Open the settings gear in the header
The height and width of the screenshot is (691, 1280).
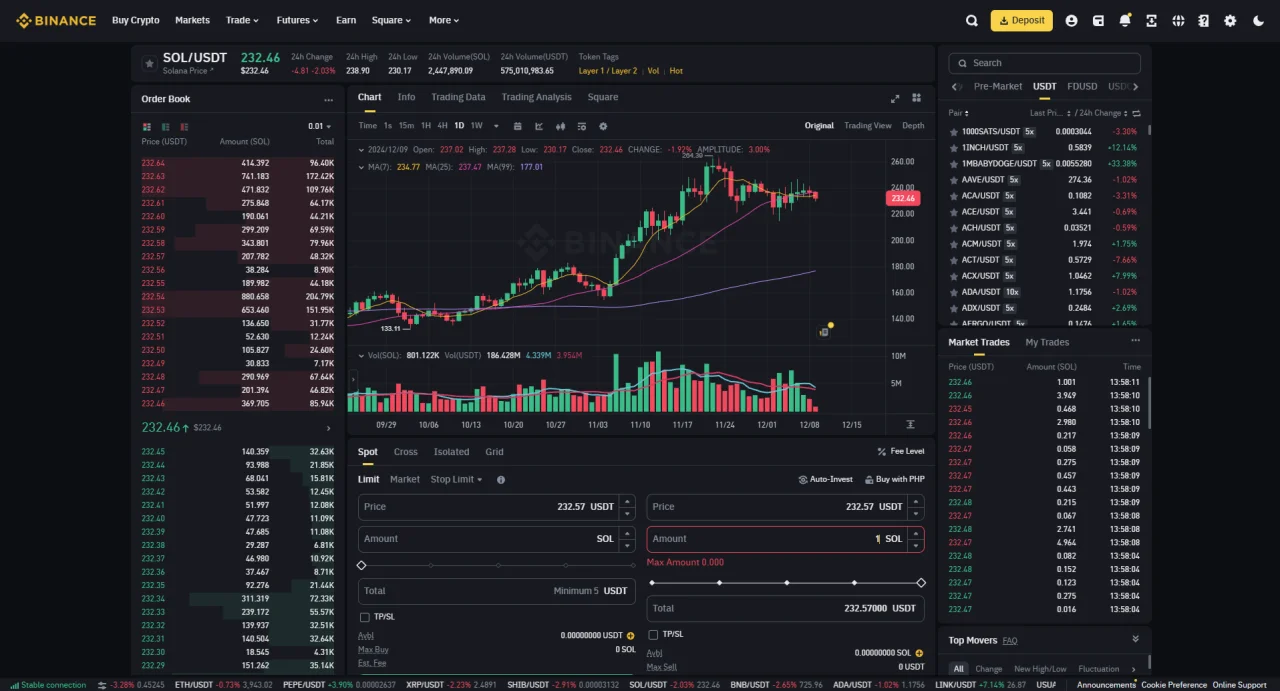pyautogui.click(x=1230, y=20)
